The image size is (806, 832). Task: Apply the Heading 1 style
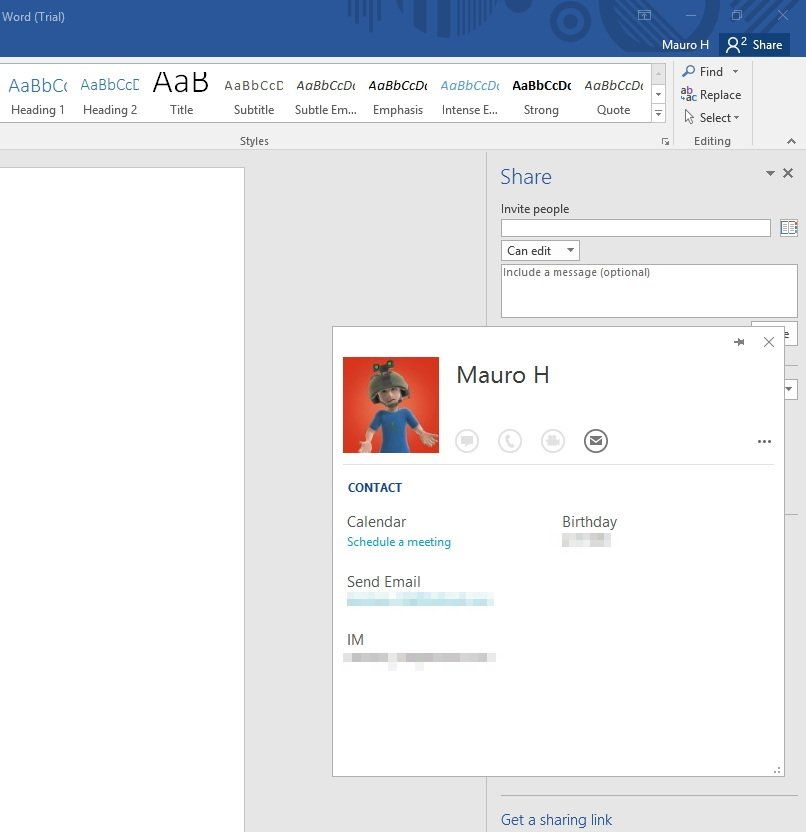37,92
